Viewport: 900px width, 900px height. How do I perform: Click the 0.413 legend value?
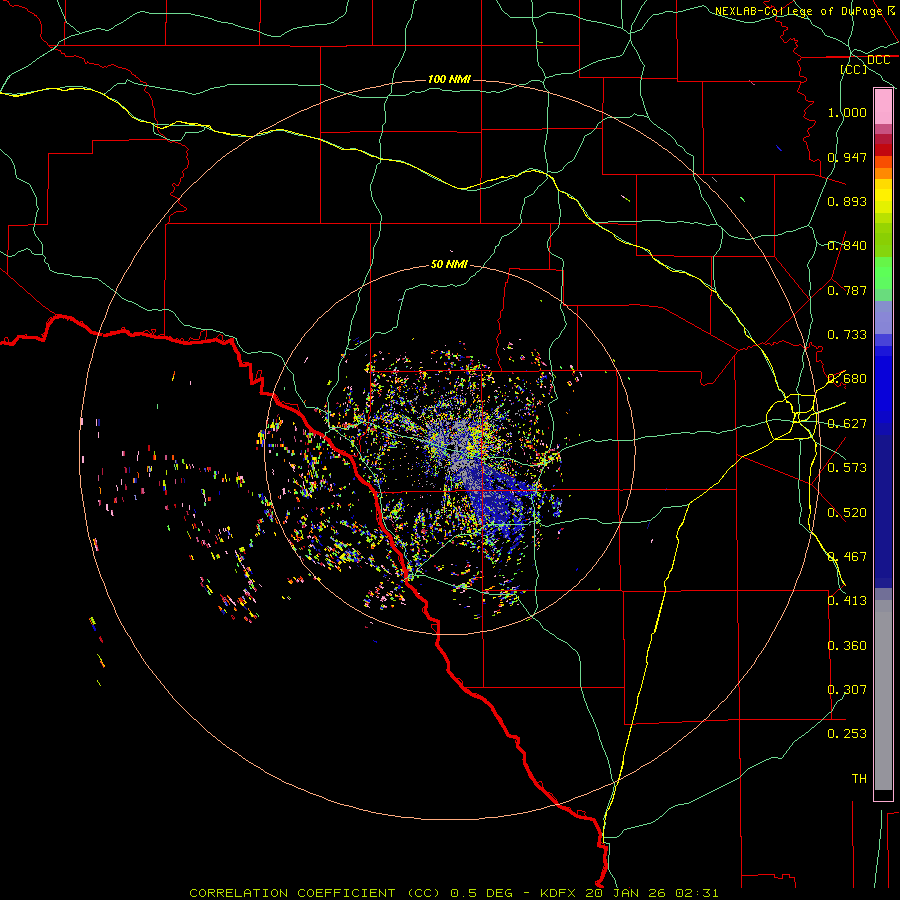(x=847, y=601)
